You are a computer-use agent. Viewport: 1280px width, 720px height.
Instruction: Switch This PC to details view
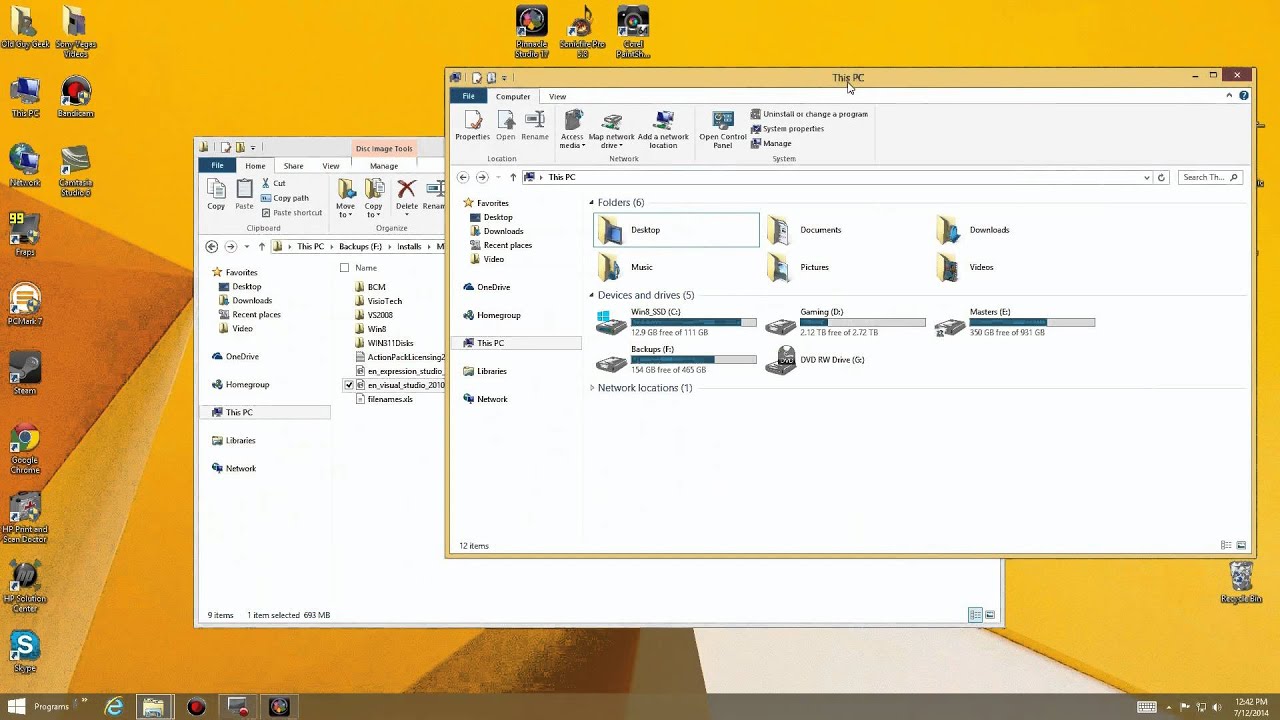(1226, 546)
